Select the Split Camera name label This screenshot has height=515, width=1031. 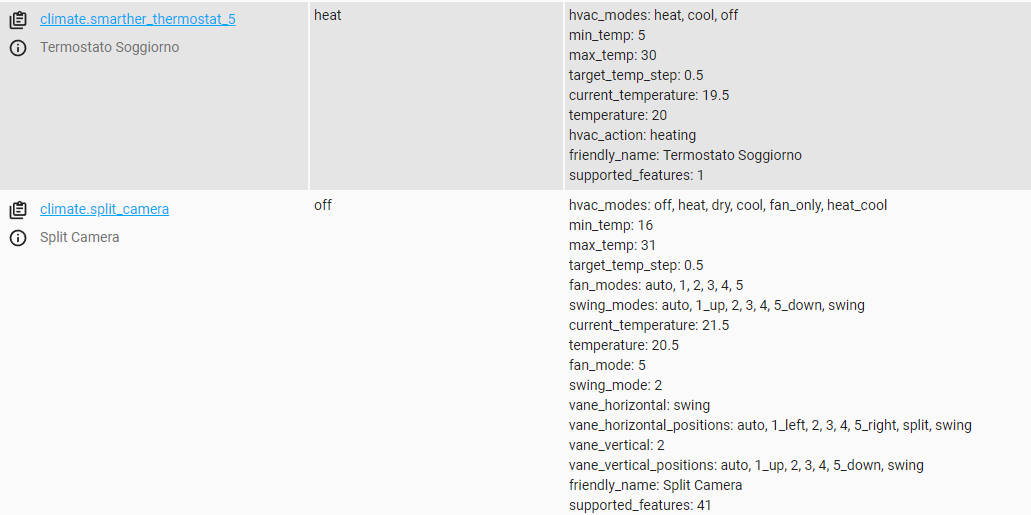pos(80,237)
